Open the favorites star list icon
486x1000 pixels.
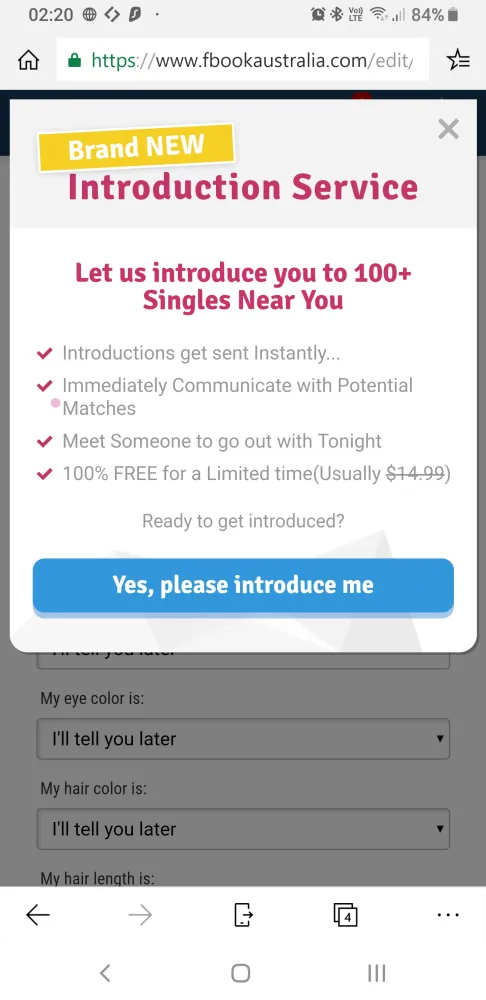458,61
